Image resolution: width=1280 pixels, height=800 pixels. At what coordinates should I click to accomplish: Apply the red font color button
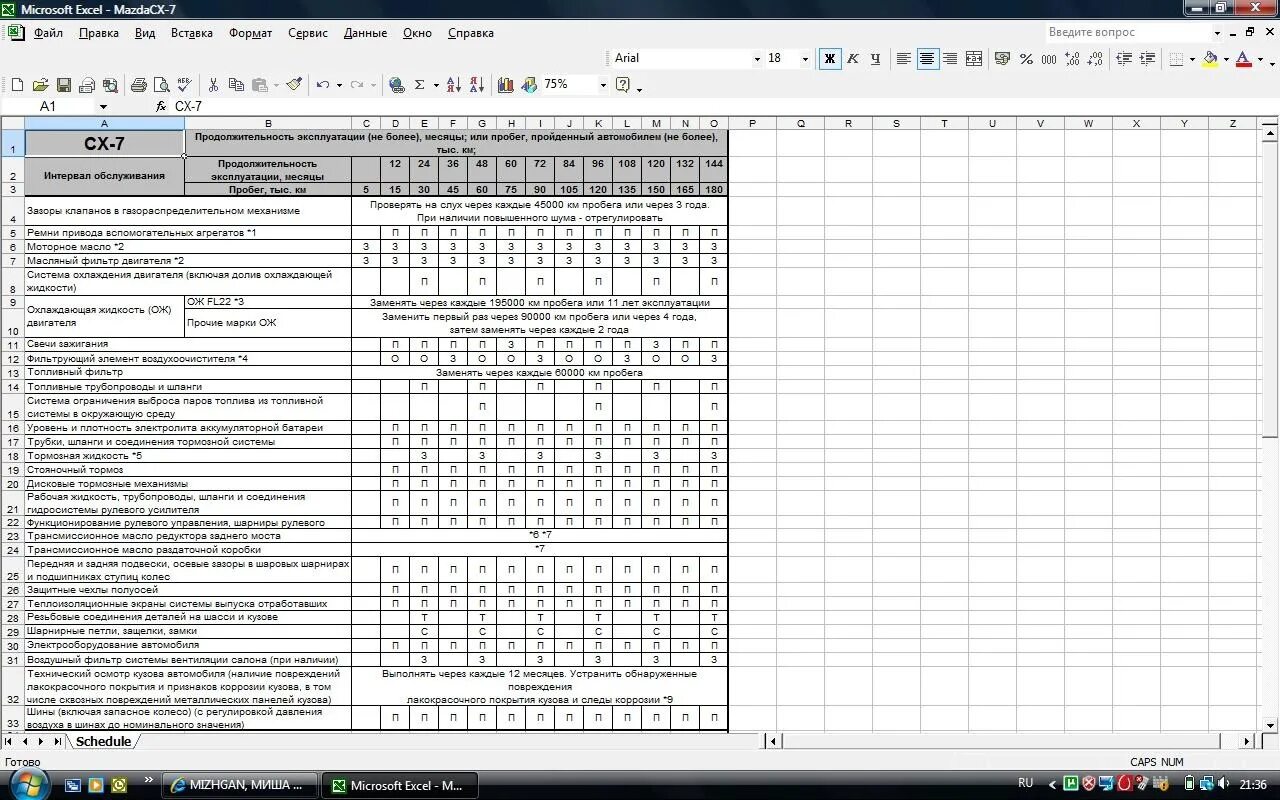(x=1243, y=59)
